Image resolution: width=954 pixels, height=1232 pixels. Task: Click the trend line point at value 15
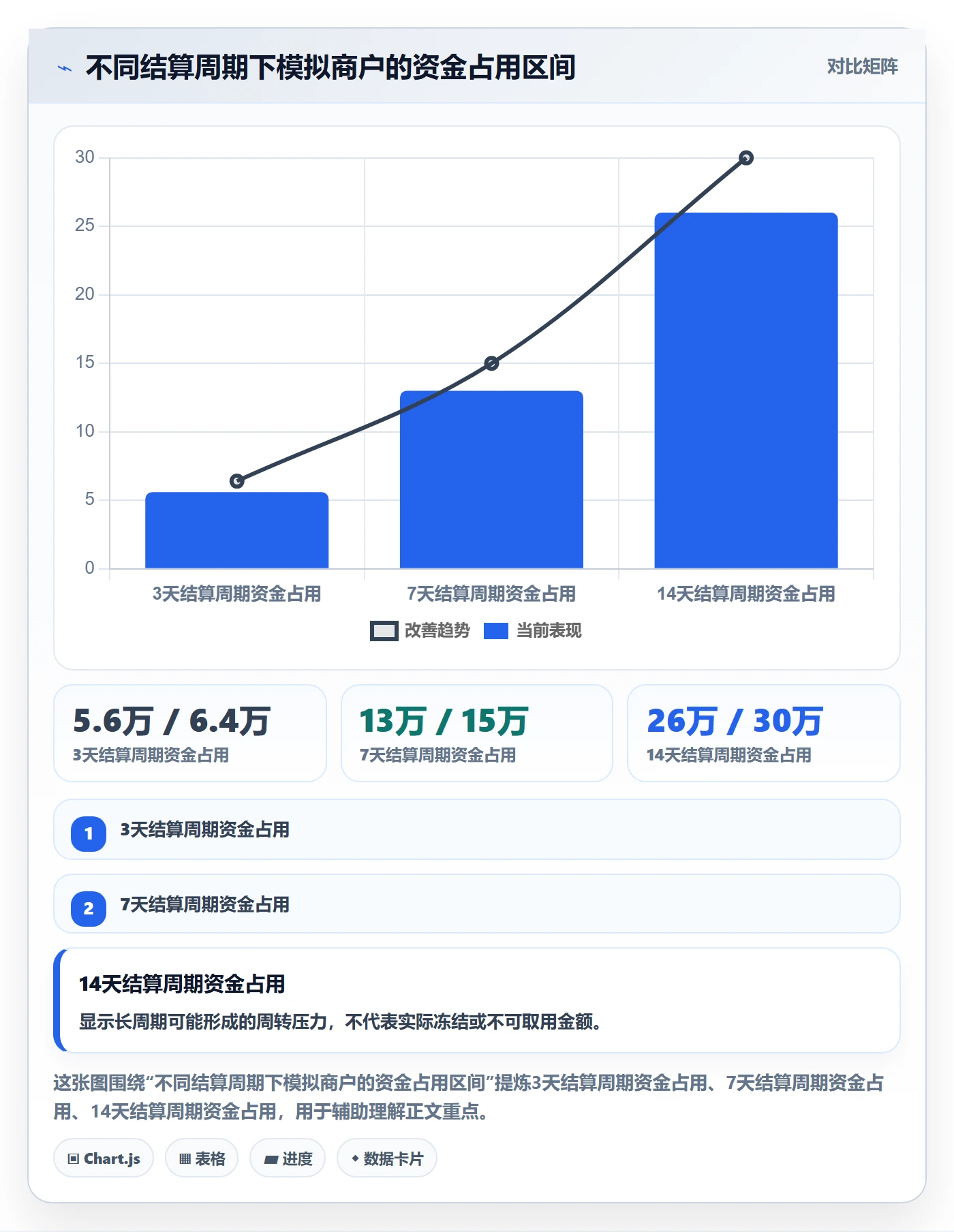click(x=491, y=363)
